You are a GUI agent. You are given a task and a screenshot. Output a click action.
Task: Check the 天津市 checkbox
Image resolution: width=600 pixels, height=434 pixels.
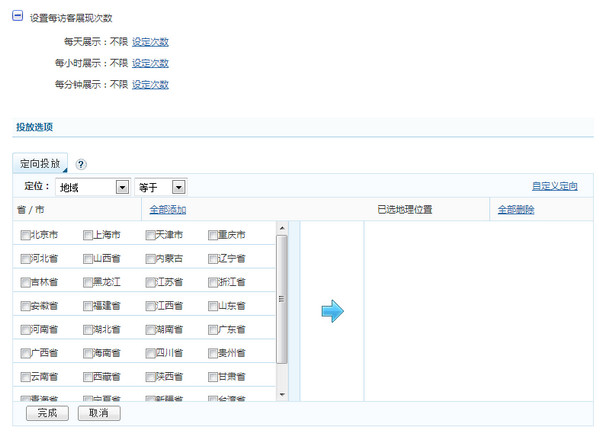(150, 235)
